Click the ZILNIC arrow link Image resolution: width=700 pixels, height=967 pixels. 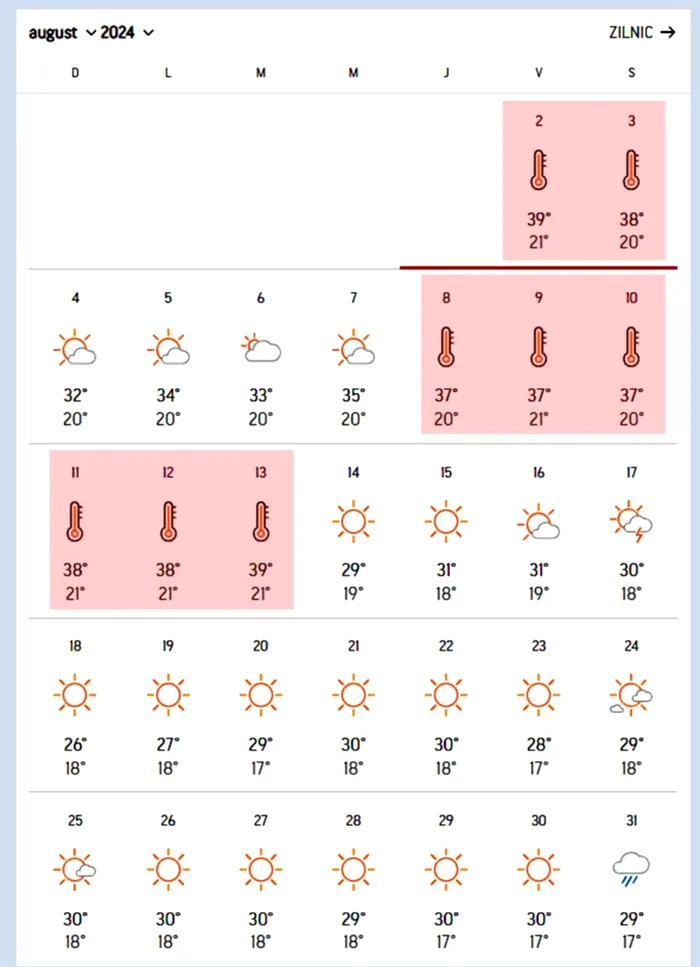click(x=642, y=32)
